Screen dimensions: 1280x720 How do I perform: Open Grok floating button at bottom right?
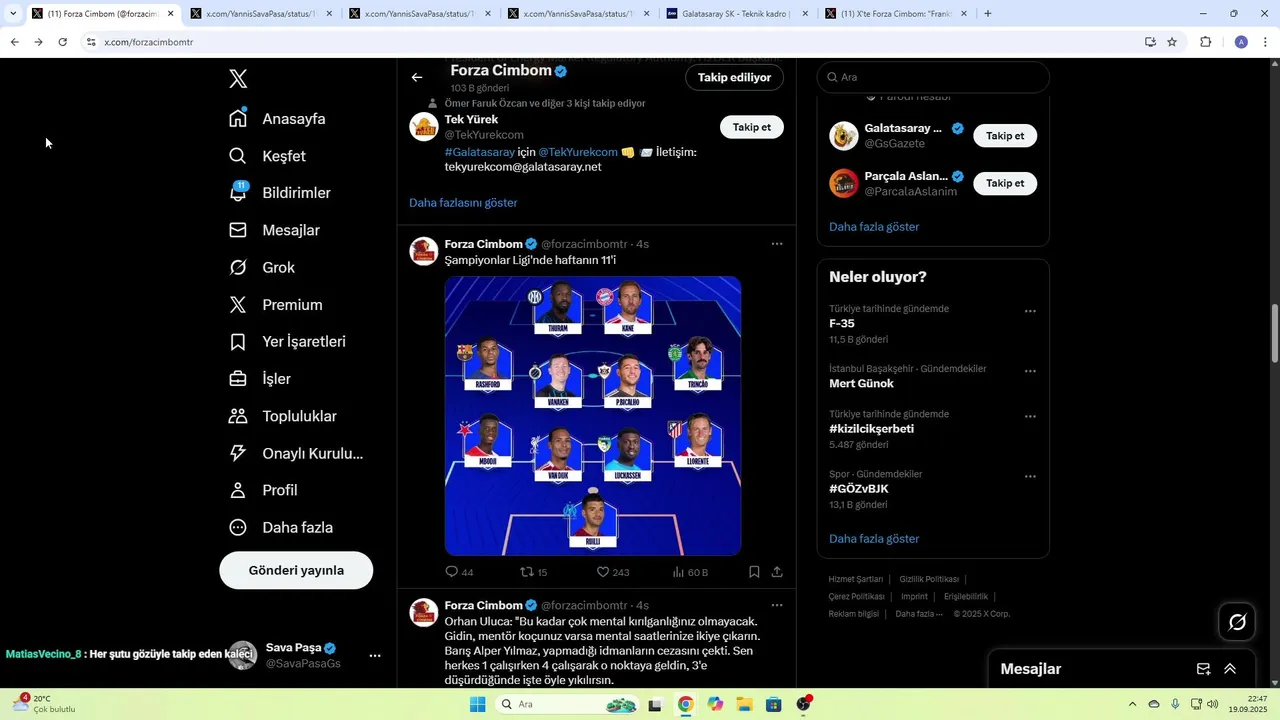click(1237, 622)
